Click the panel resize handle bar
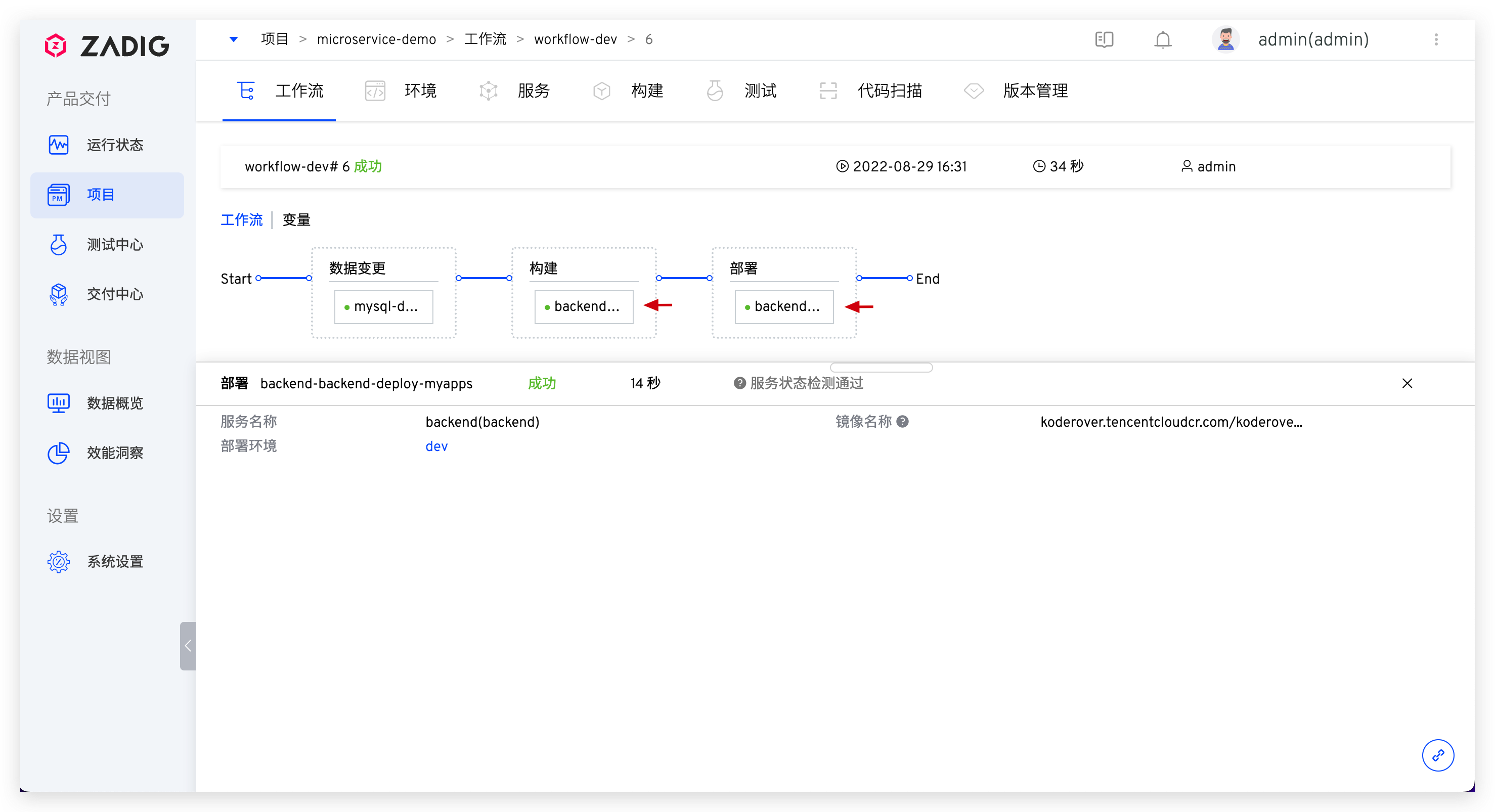Image resolution: width=1495 pixels, height=812 pixels. (x=881, y=368)
